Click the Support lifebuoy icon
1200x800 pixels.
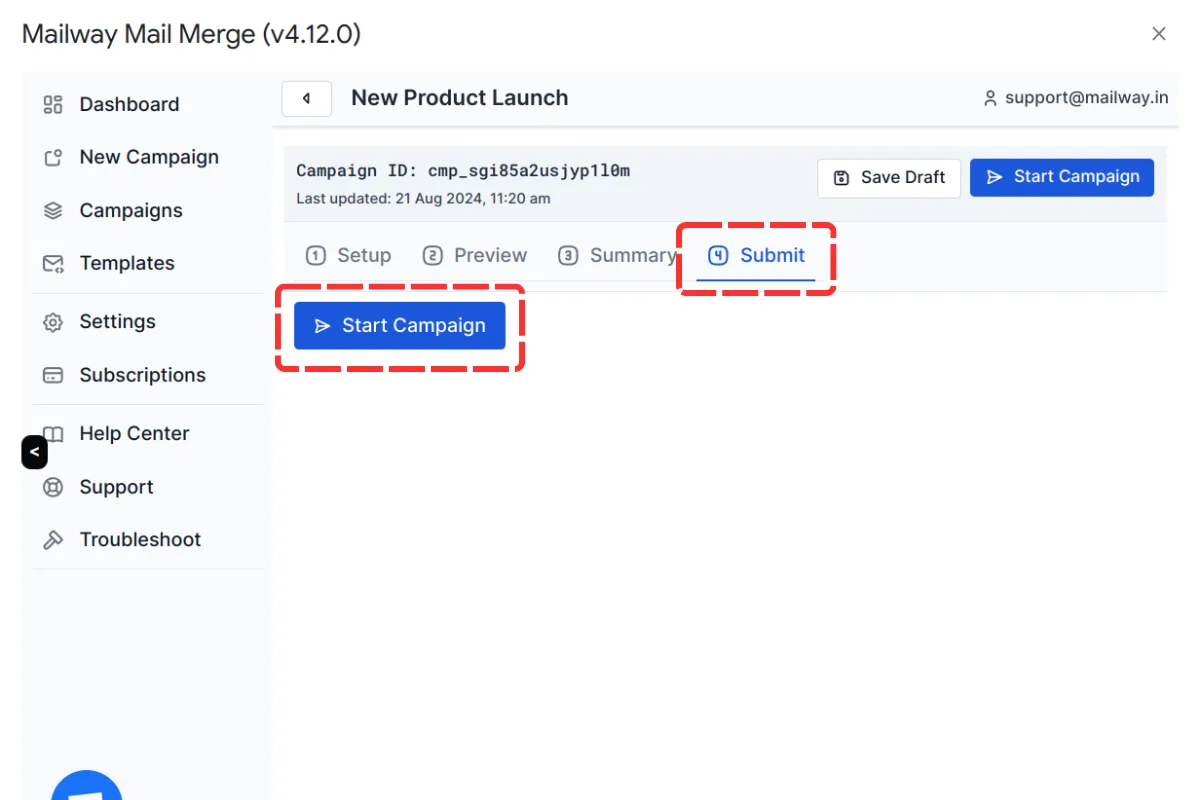(53, 488)
